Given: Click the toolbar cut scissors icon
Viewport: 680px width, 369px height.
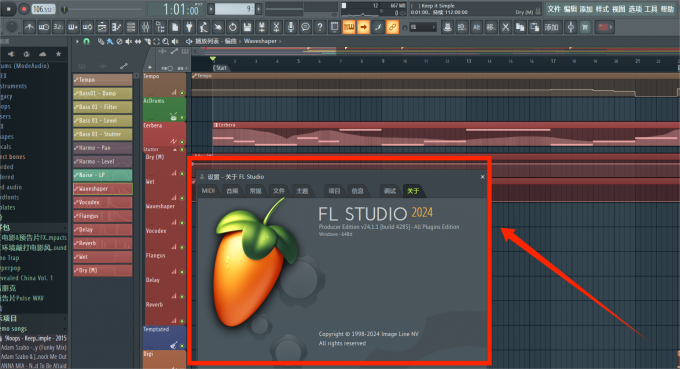Looking at the screenshot, I should [505, 27].
